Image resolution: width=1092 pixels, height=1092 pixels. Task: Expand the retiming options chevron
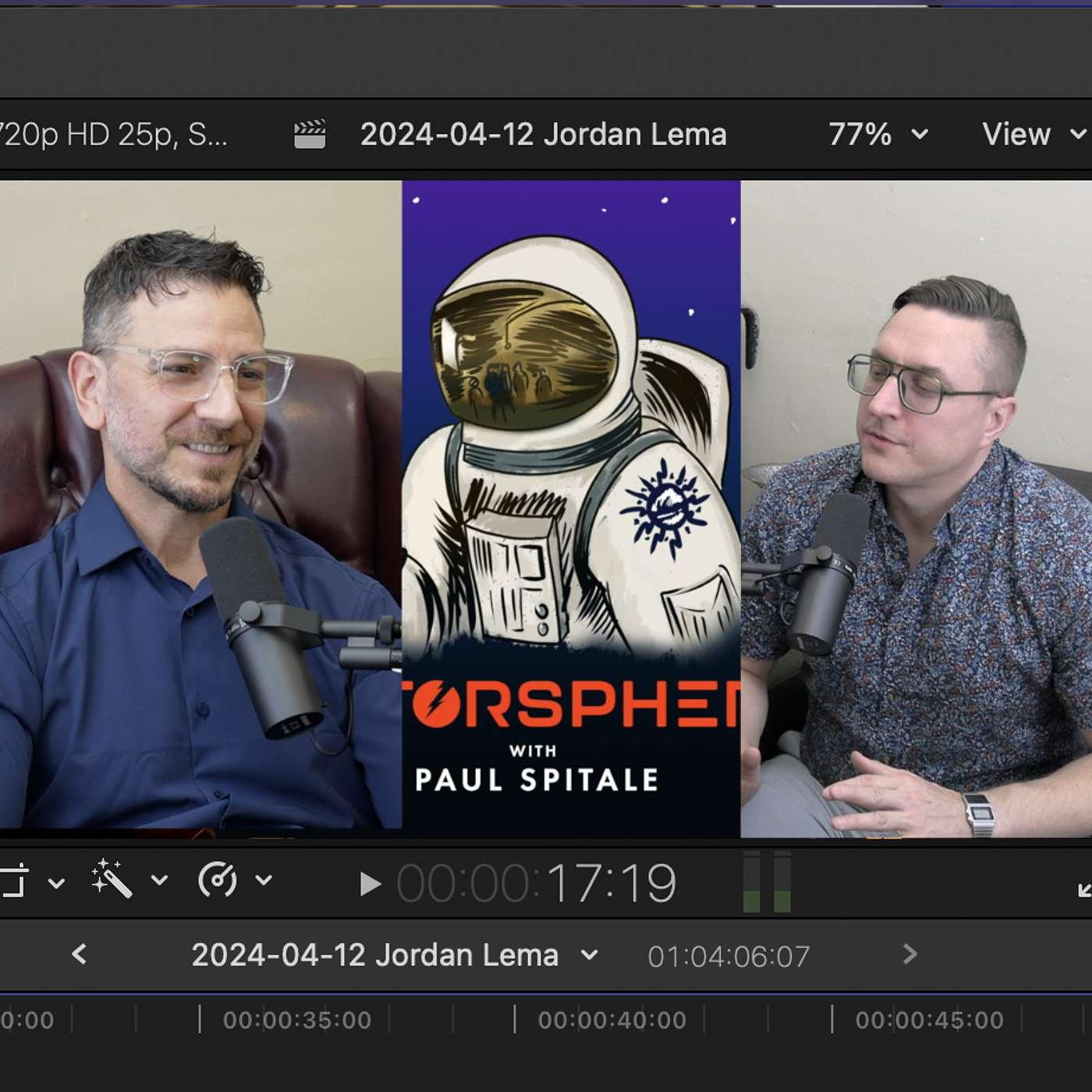tap(264, 881)
